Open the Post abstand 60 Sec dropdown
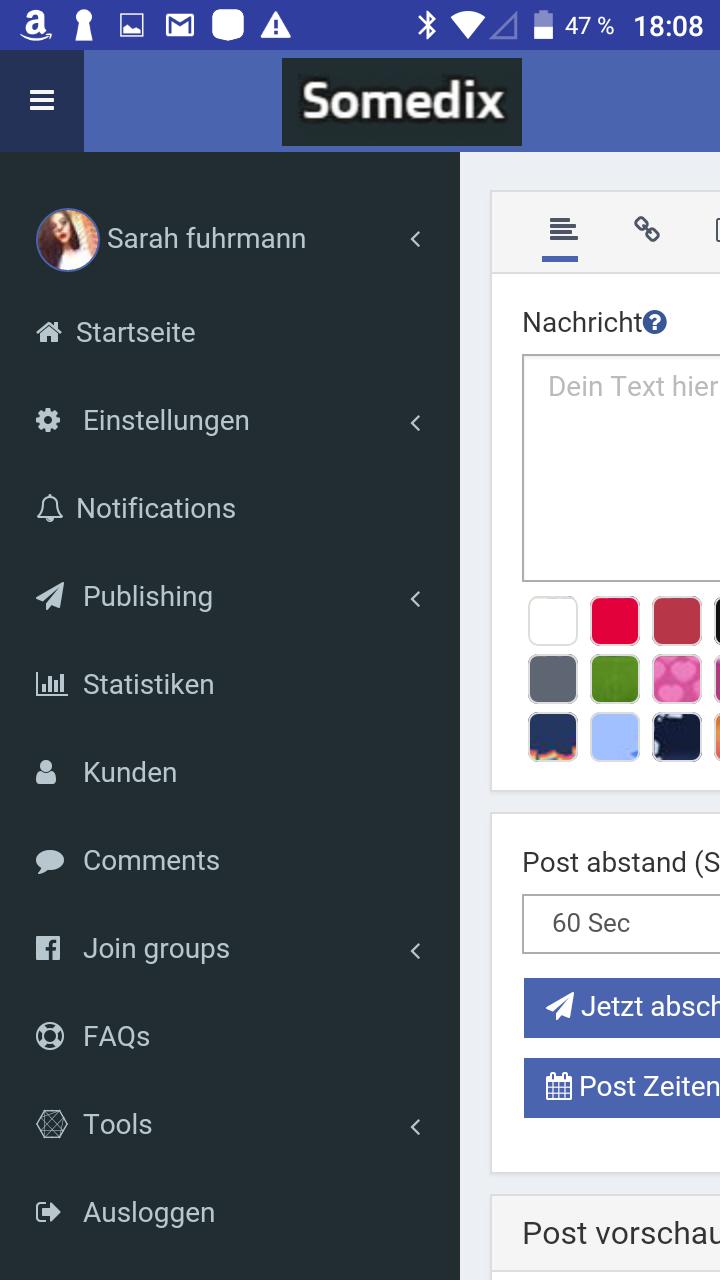Image resolution: width=720 pixels, height=1280 pixels. [x=620, y=923]
